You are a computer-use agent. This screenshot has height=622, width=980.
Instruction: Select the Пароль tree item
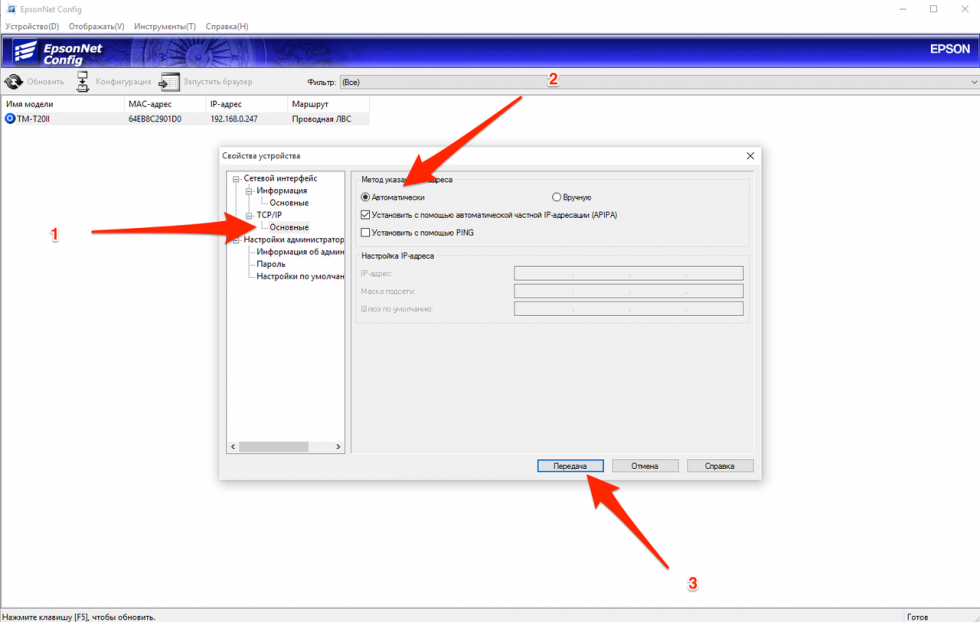pos(271,264)
